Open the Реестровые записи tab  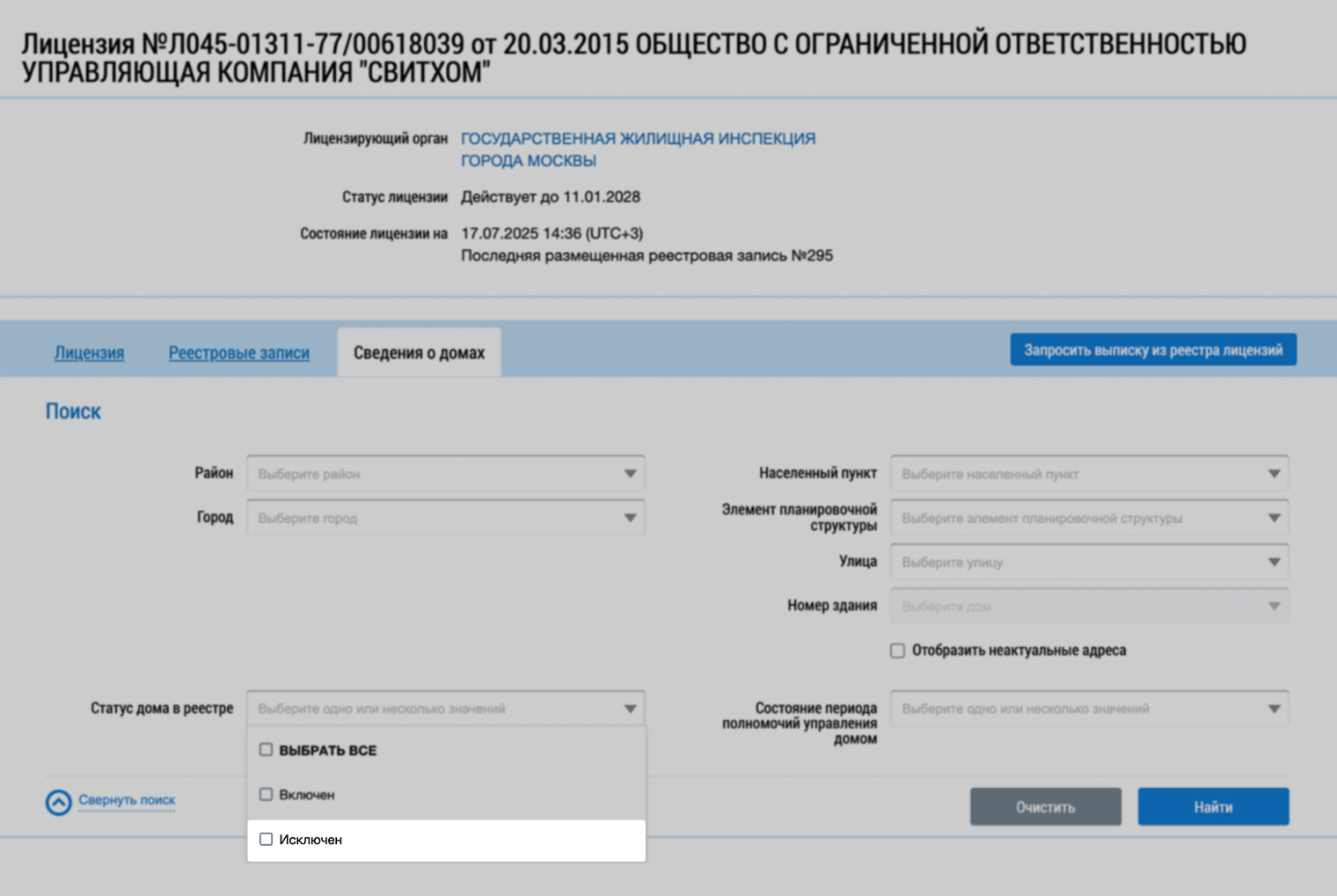point(239,353)
